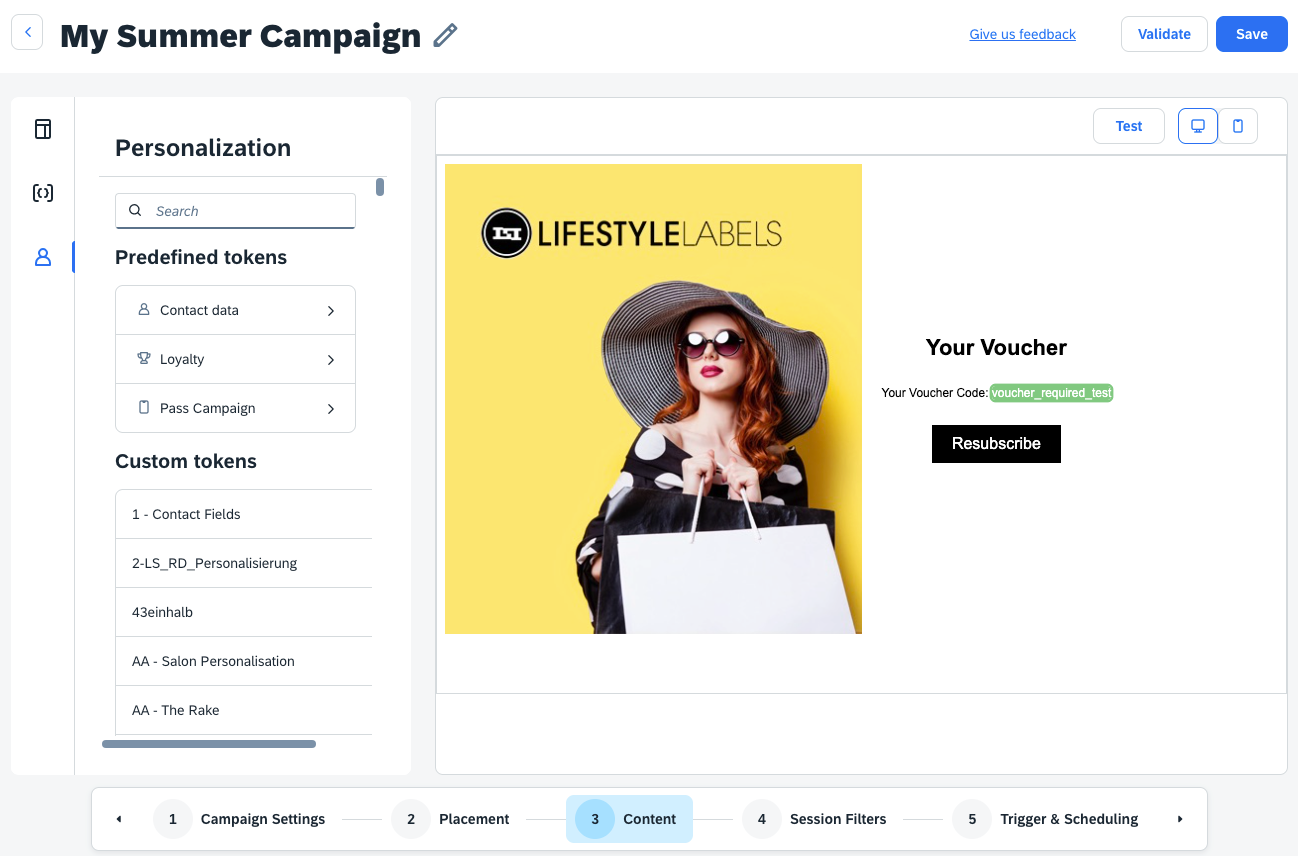The image size is (1298, 856).
Task: Click the Validate button
Action: coord(1164,34)
